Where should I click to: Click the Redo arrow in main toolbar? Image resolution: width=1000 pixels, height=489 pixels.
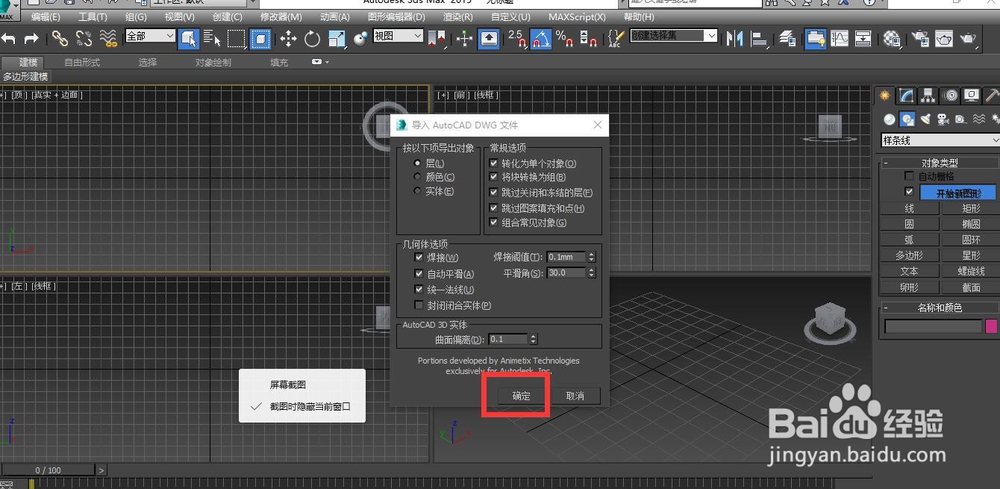coord(31,39)
